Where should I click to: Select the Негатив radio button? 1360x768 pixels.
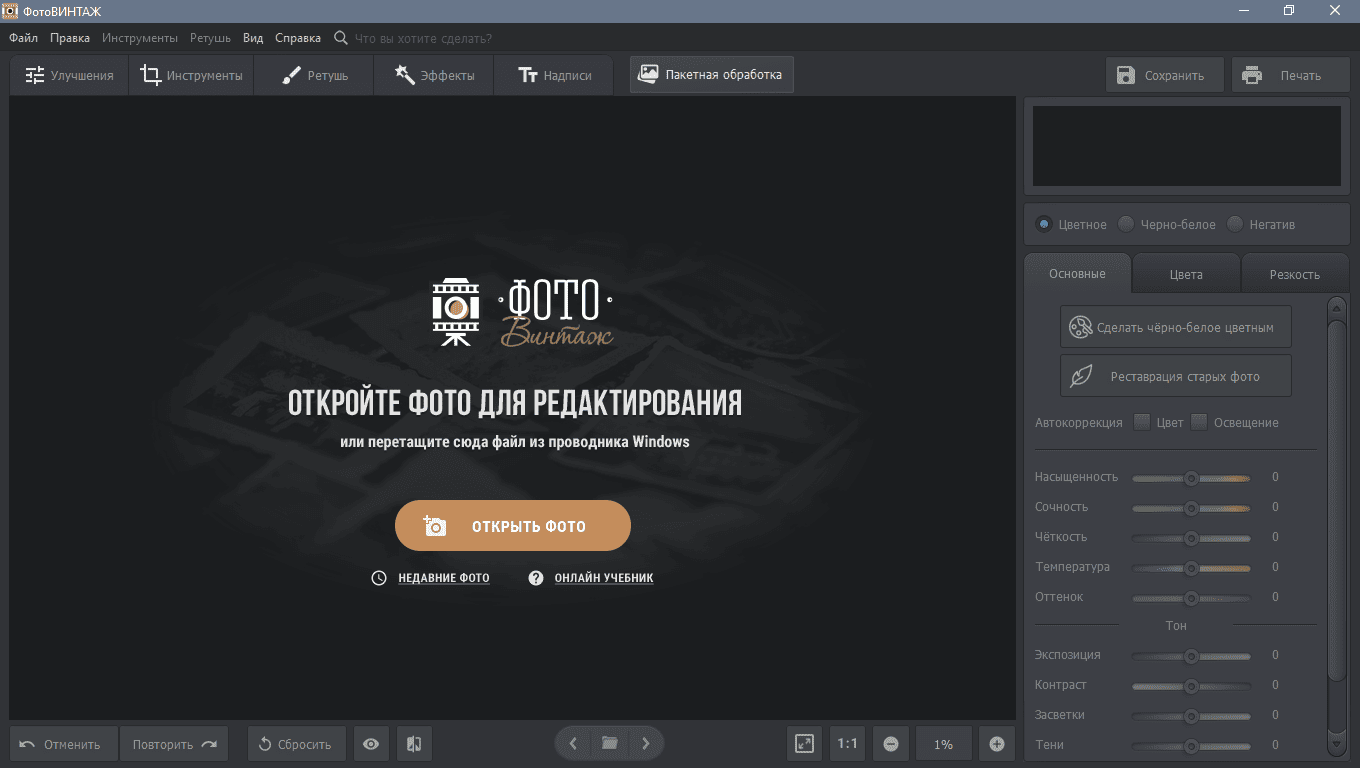1235,224
